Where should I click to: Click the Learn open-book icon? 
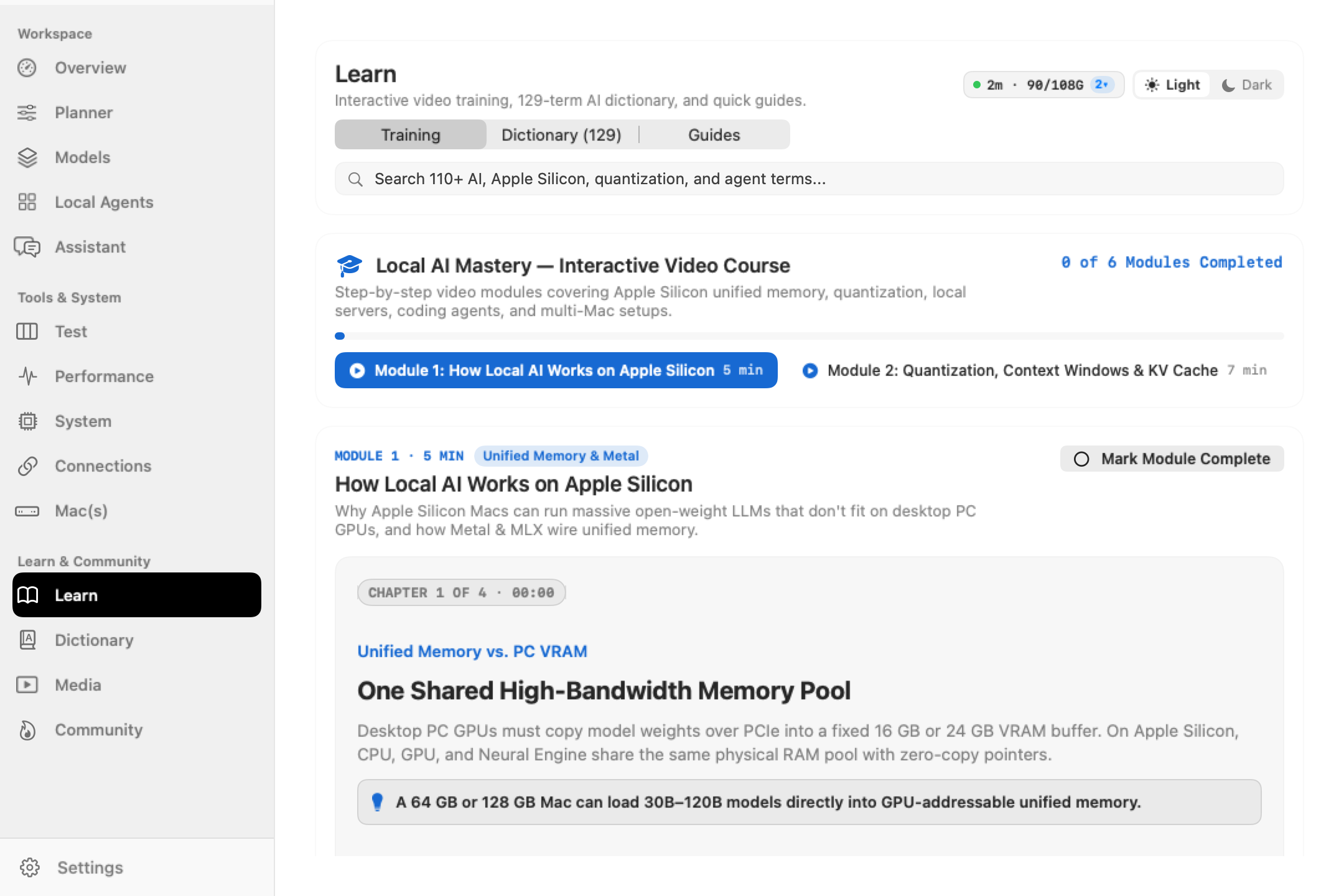coord(27,595)
